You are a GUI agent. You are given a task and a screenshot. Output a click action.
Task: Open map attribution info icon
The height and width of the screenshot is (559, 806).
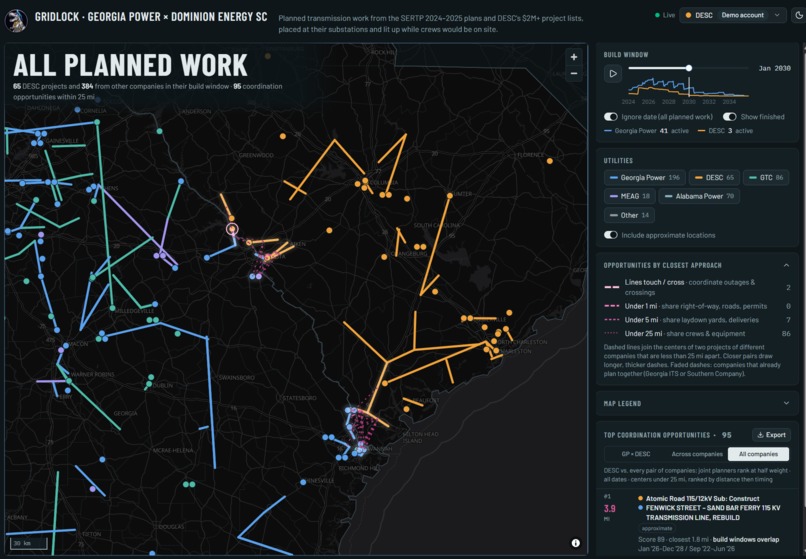pyautogui.click(x=576, y=543)
